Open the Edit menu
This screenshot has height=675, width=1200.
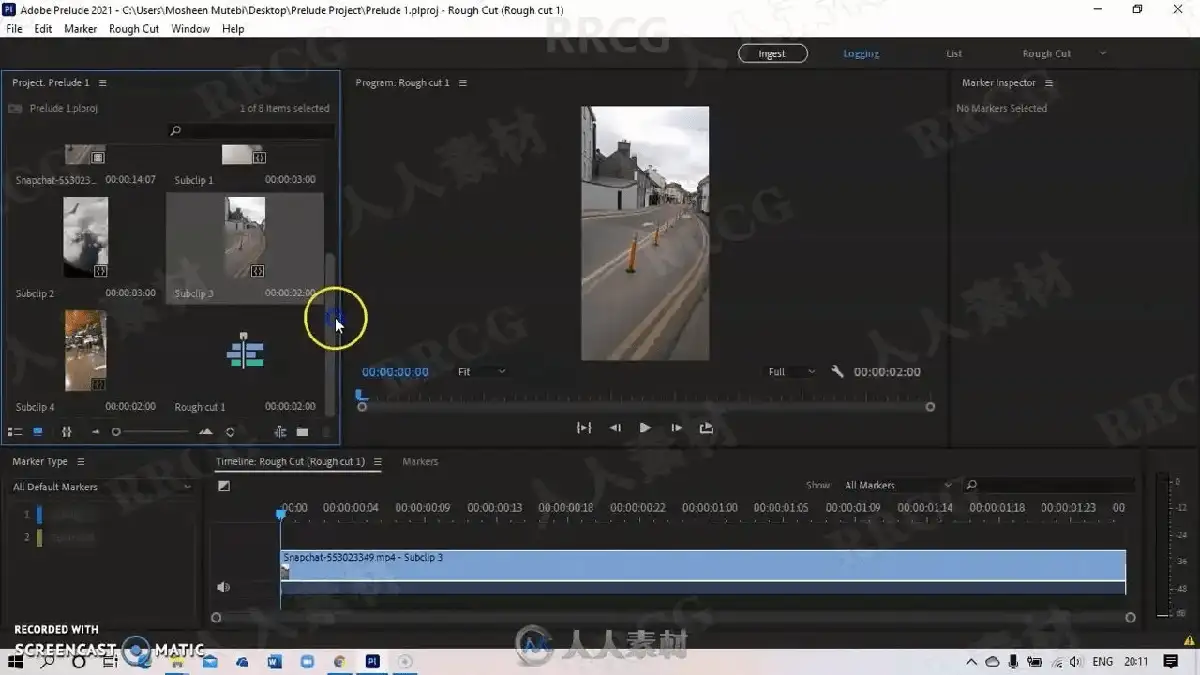click(43, 29)
